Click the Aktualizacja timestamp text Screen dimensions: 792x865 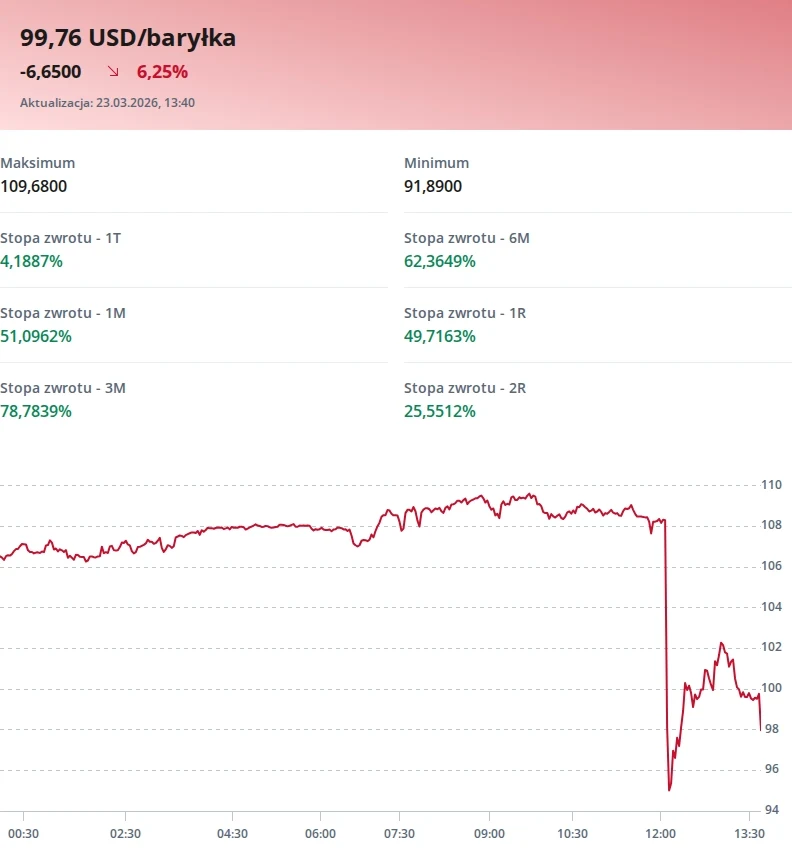[x=107, y=102]
